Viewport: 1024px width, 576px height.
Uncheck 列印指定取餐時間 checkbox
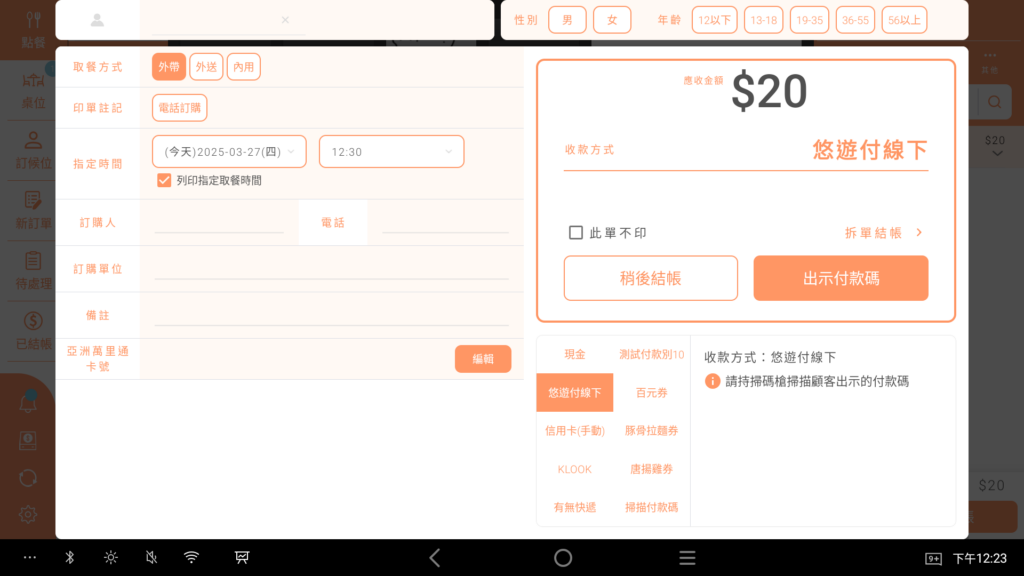(165, 180)
